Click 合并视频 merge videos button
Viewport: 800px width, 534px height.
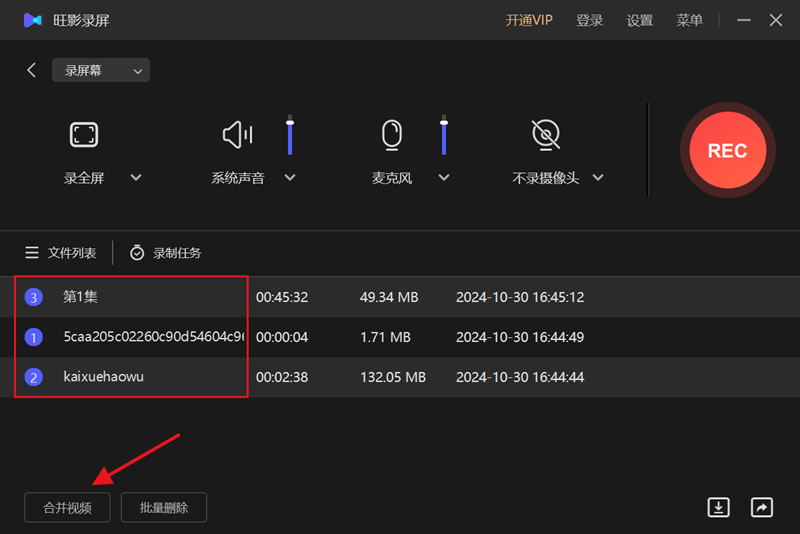pos(67,507)
